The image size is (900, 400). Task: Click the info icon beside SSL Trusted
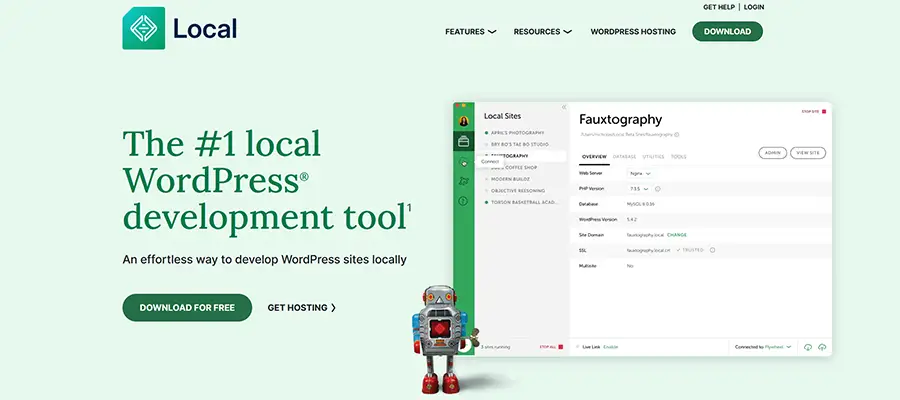712,250
